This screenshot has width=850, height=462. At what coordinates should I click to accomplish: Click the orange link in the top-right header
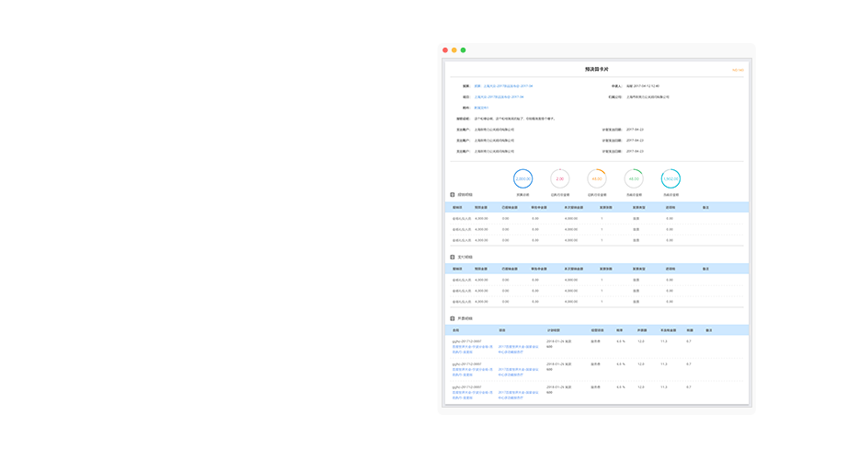pyautogui.click(x=737, y=70)
